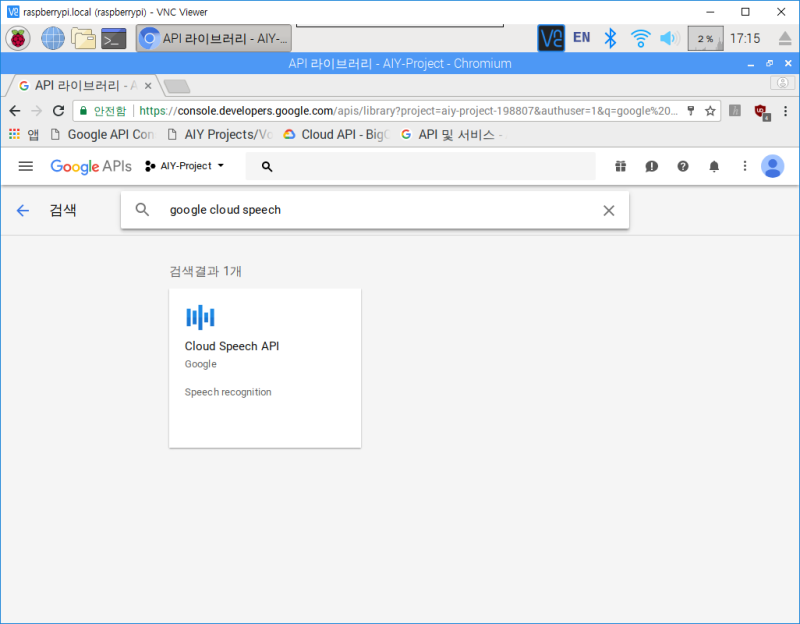The height and width of the screenshot is (624, 800).
Task: Open the AIY Projects/Vo bookmark
Action: (220, 134)
